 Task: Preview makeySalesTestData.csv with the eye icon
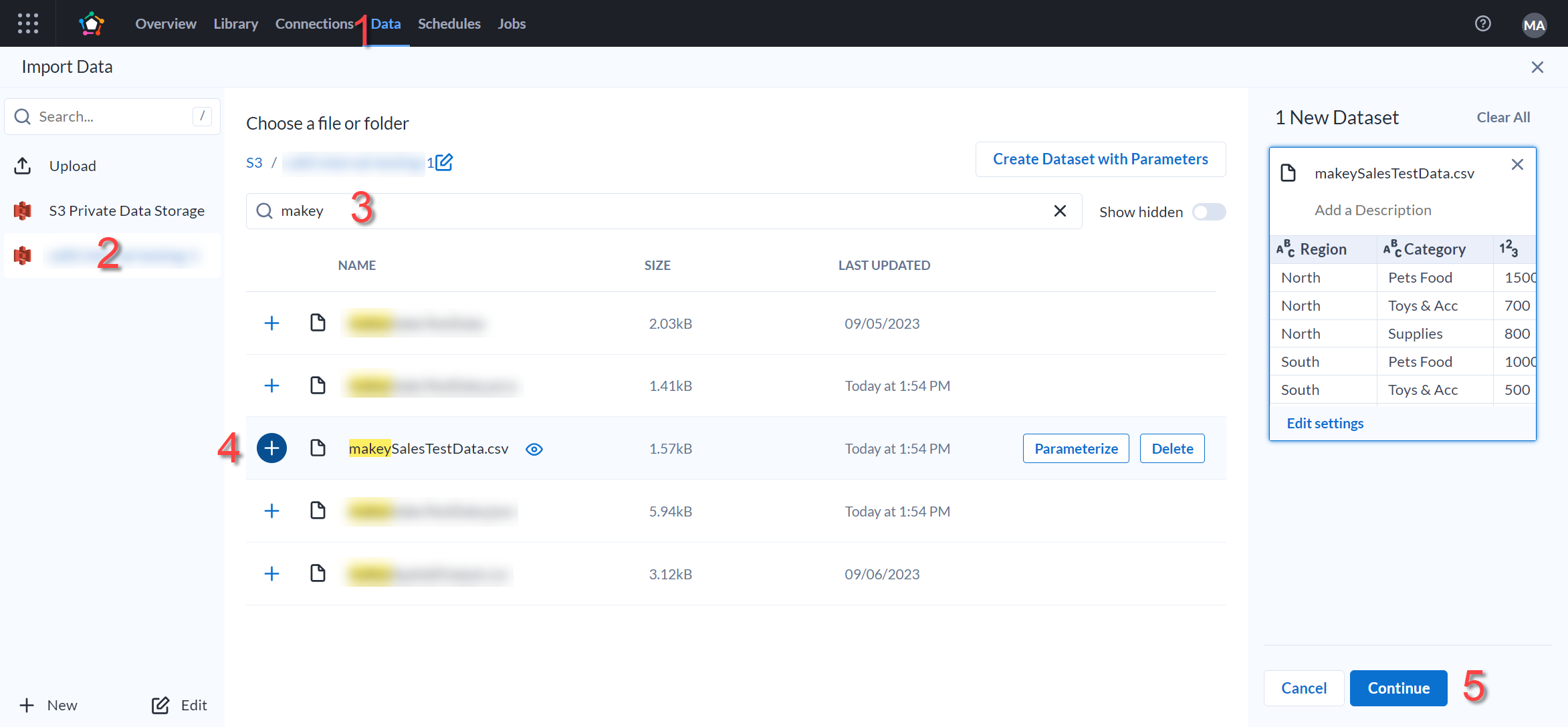[534, 449]
